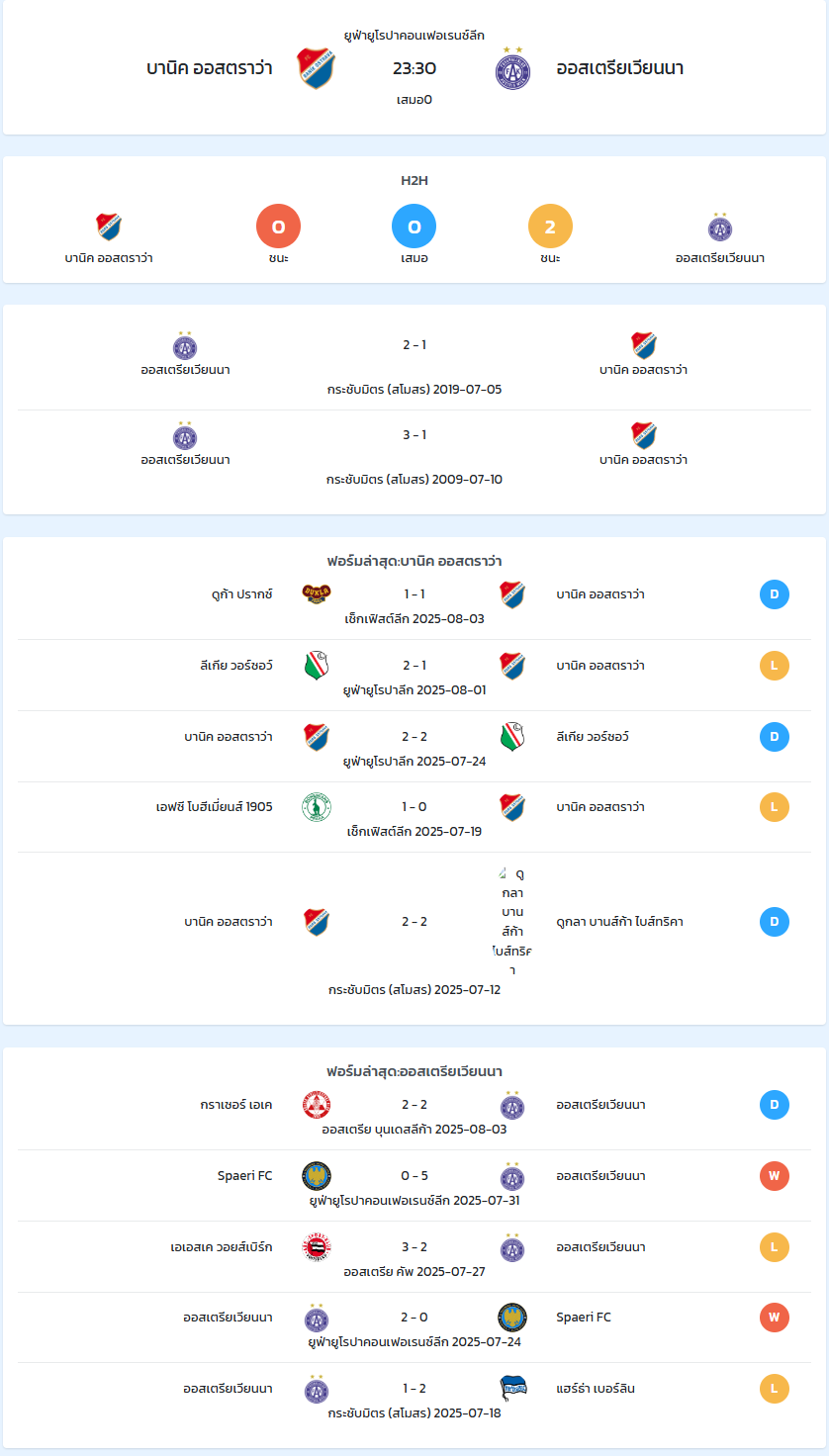
Task: Click the yellow H2H wins circle showing 2
Action: pos(550,227)
